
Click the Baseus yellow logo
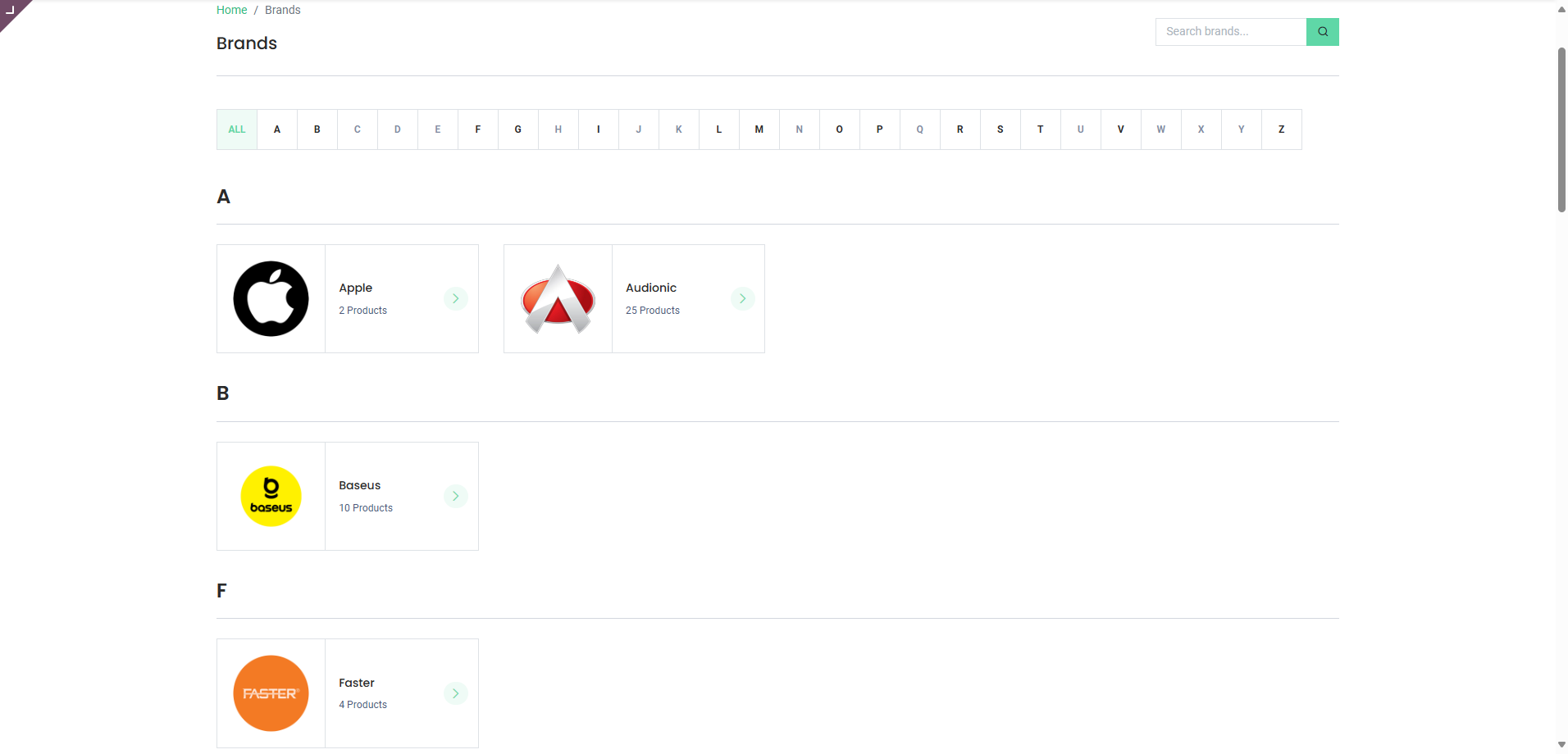(271, 496)
